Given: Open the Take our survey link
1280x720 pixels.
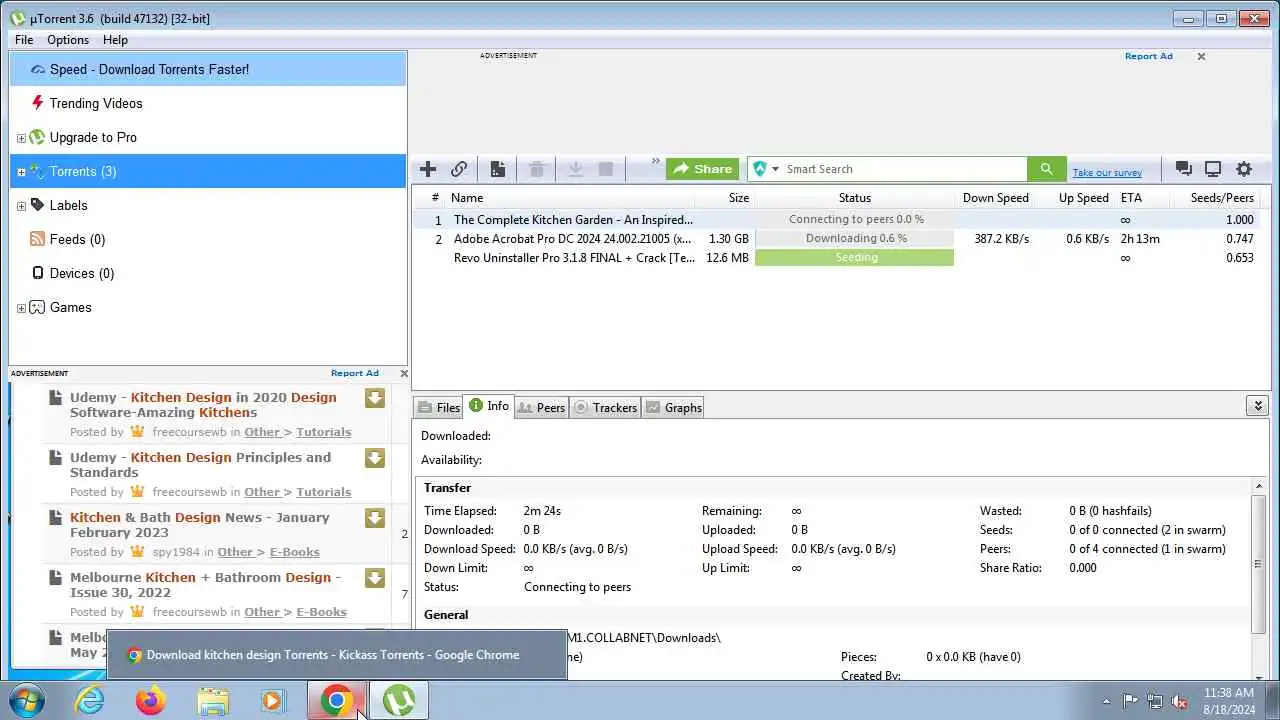Looking at the screenshot, I should [x=1107, y=173].
